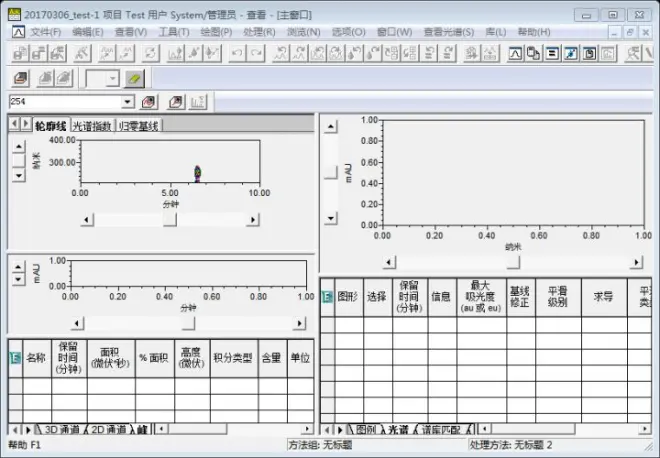660x458 pixels.
Task: Click the green eraser toolbar icon
Action: point(134,79)
